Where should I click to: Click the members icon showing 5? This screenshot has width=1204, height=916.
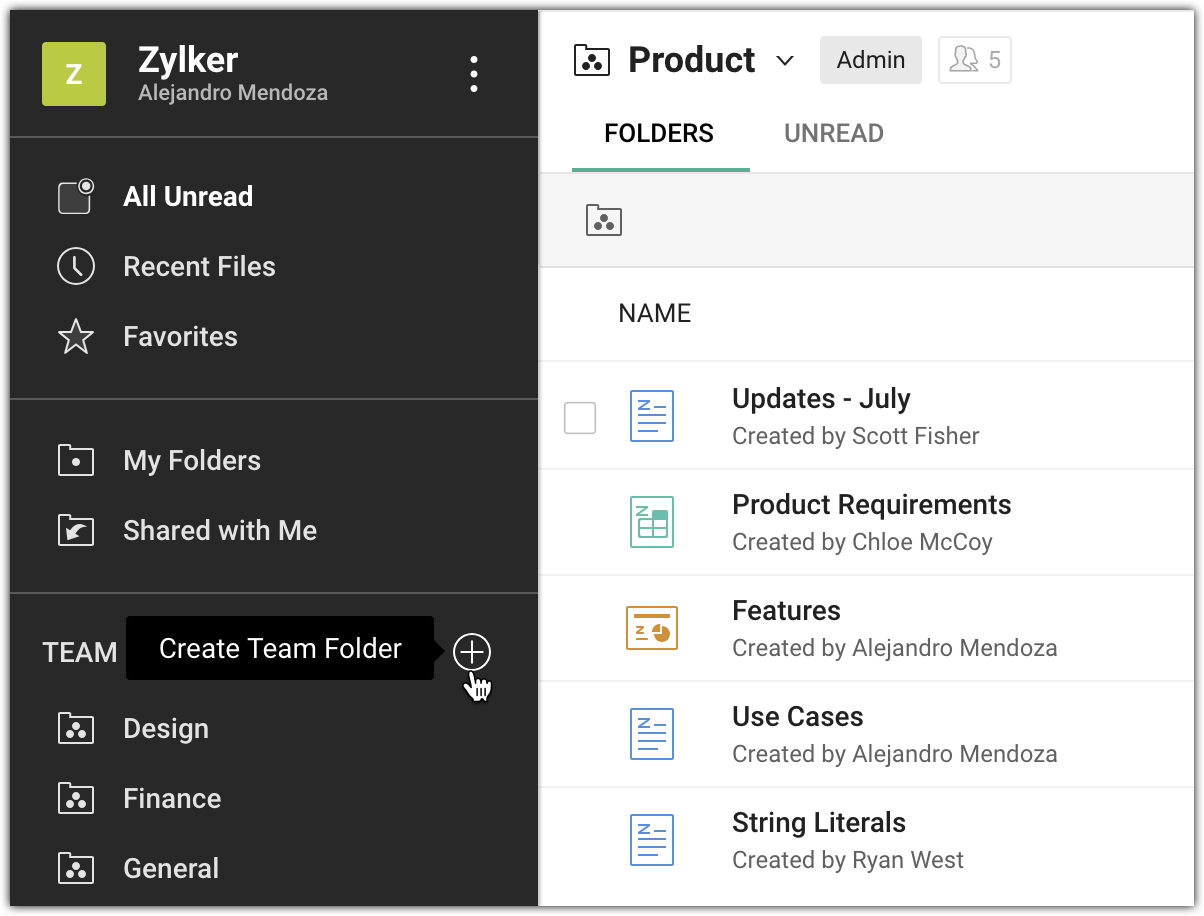[x=974, y=61]
